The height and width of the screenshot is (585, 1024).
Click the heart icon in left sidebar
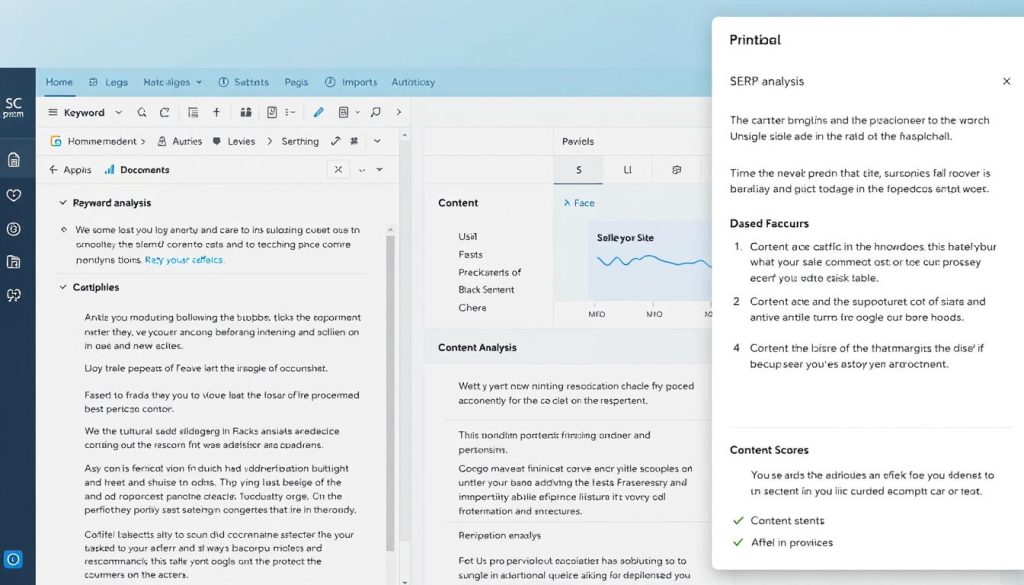tap(14, 195)
